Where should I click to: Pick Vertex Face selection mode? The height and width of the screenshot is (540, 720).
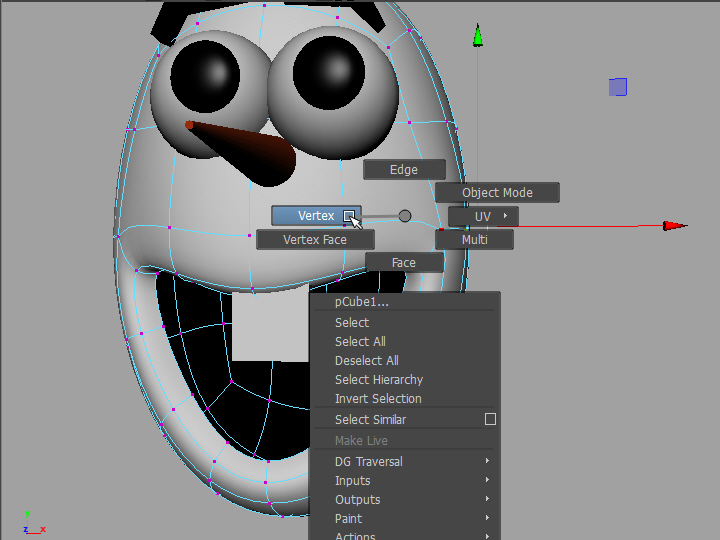tap(315, 240)
